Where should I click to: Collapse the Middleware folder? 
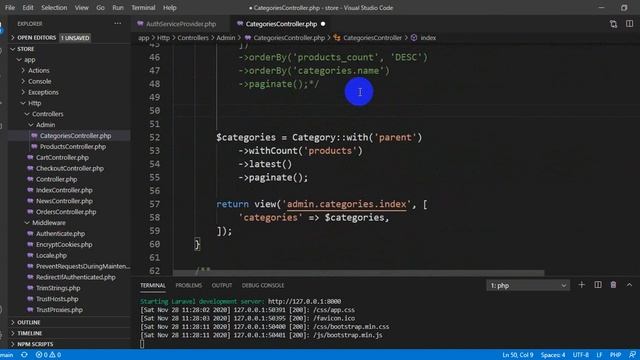49,223
